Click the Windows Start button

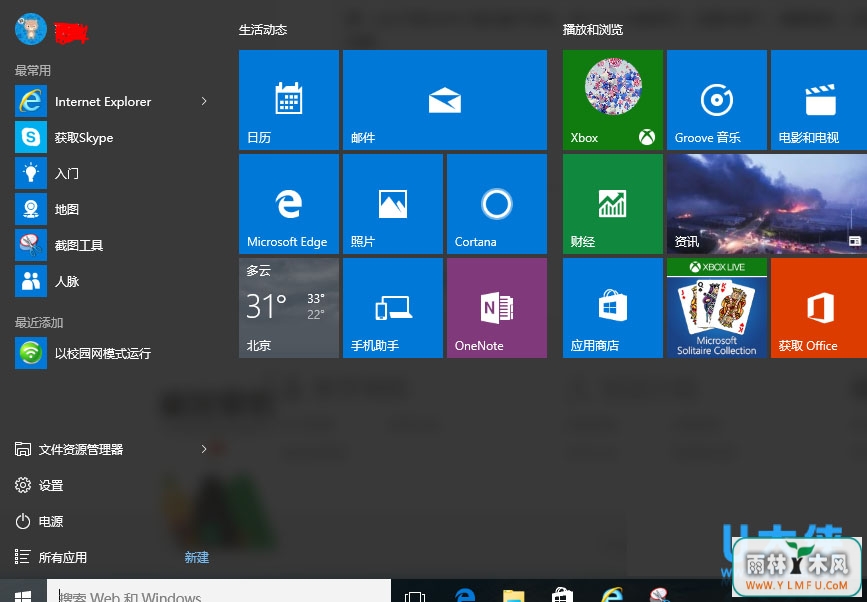tap(23, 591)
